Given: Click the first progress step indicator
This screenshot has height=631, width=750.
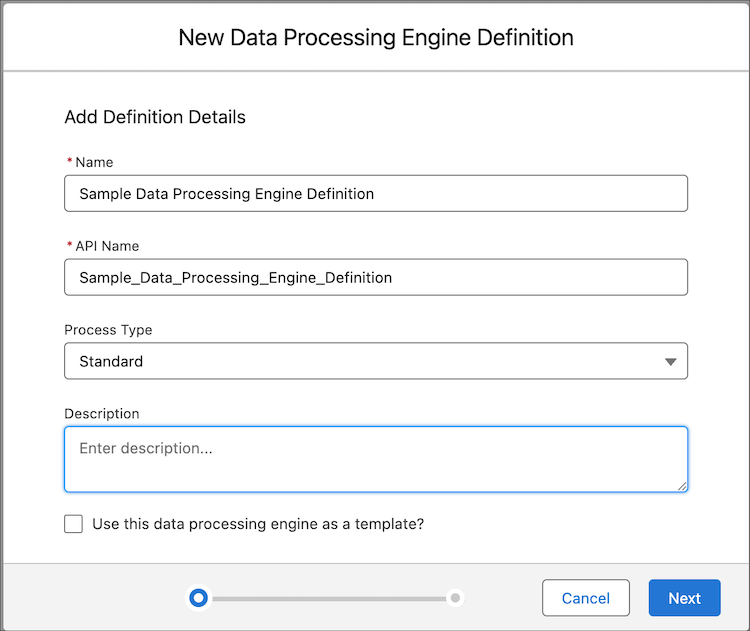Looking at the screenshot, I should point(199,598).
